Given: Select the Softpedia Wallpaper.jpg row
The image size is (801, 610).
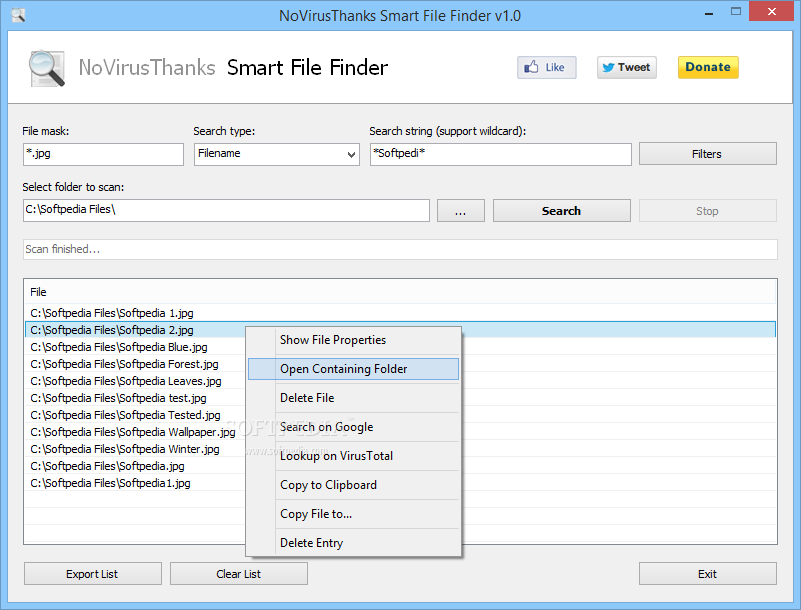Looking at the screenshot, I should coord(135,432).
